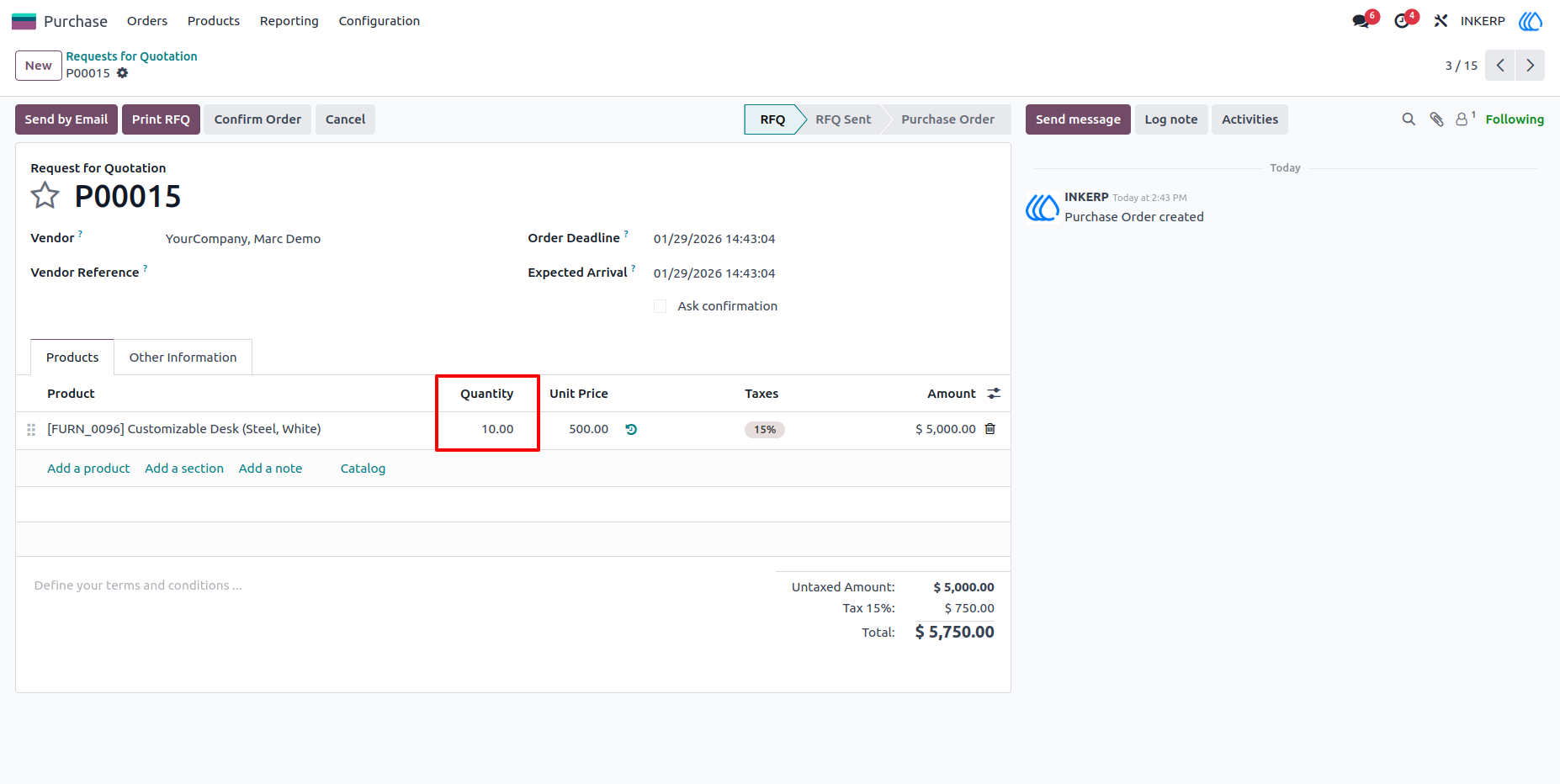Screen dimensions: 1560x784
Task: Click the Add a section link
Action: coord(184,469)
